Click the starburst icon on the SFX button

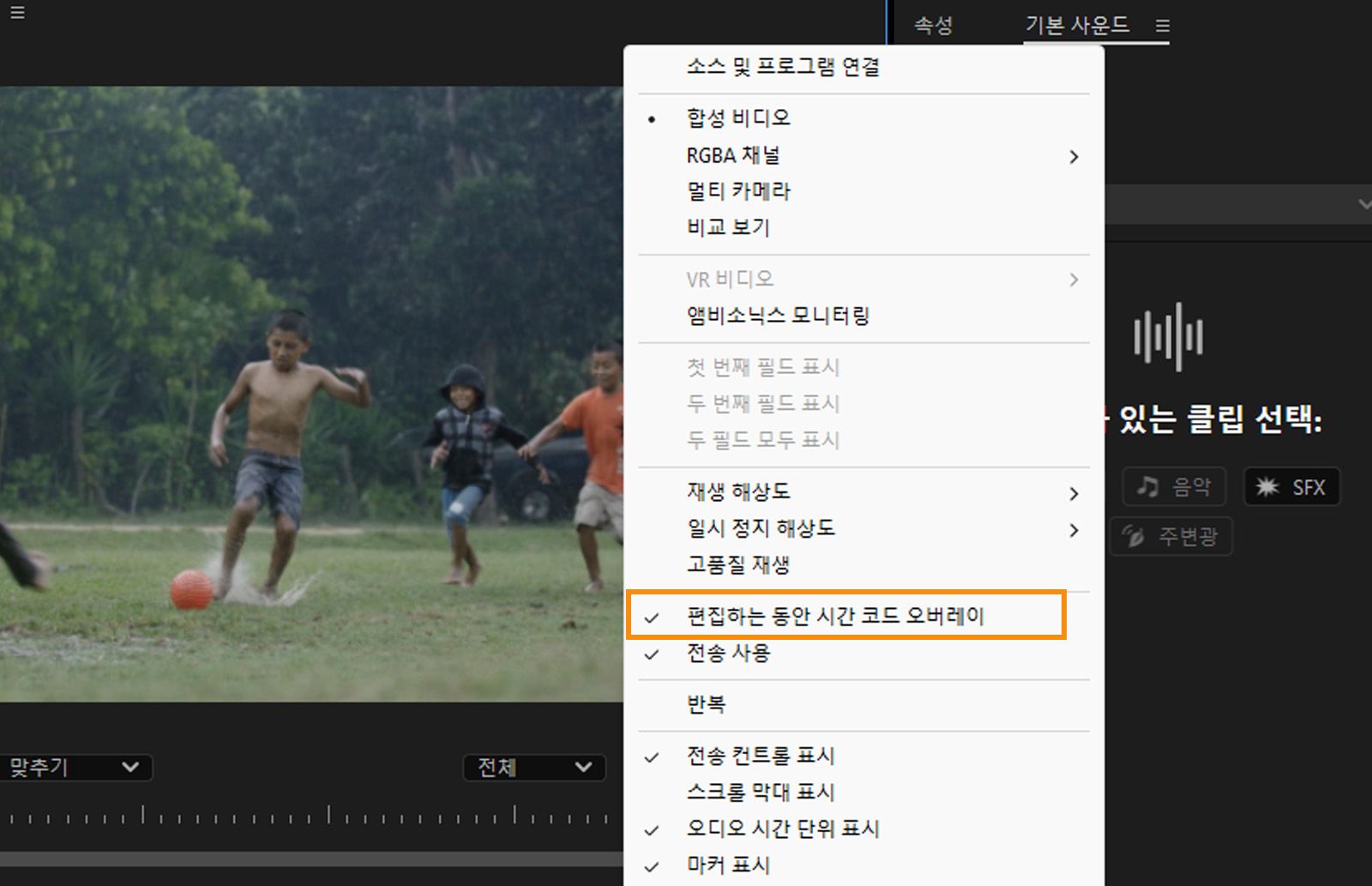(x=1267, y=485)
